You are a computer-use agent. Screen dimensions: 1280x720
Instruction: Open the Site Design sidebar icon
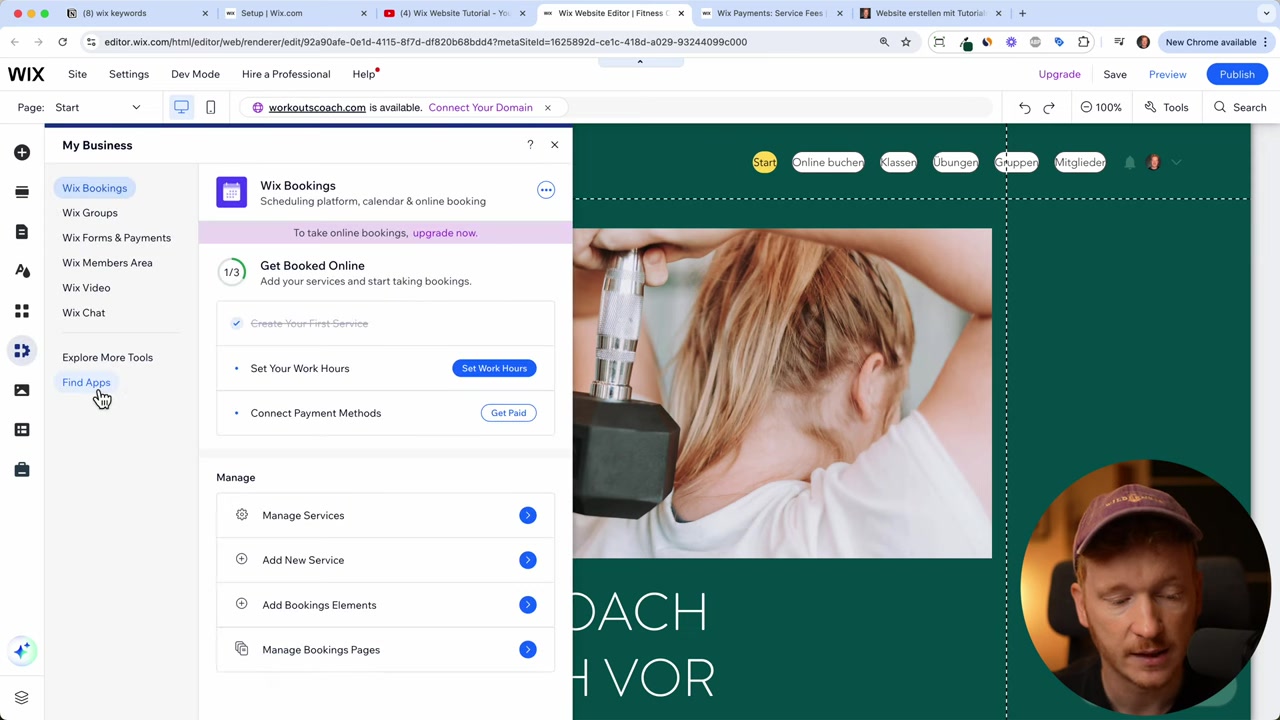pos(22,271)
